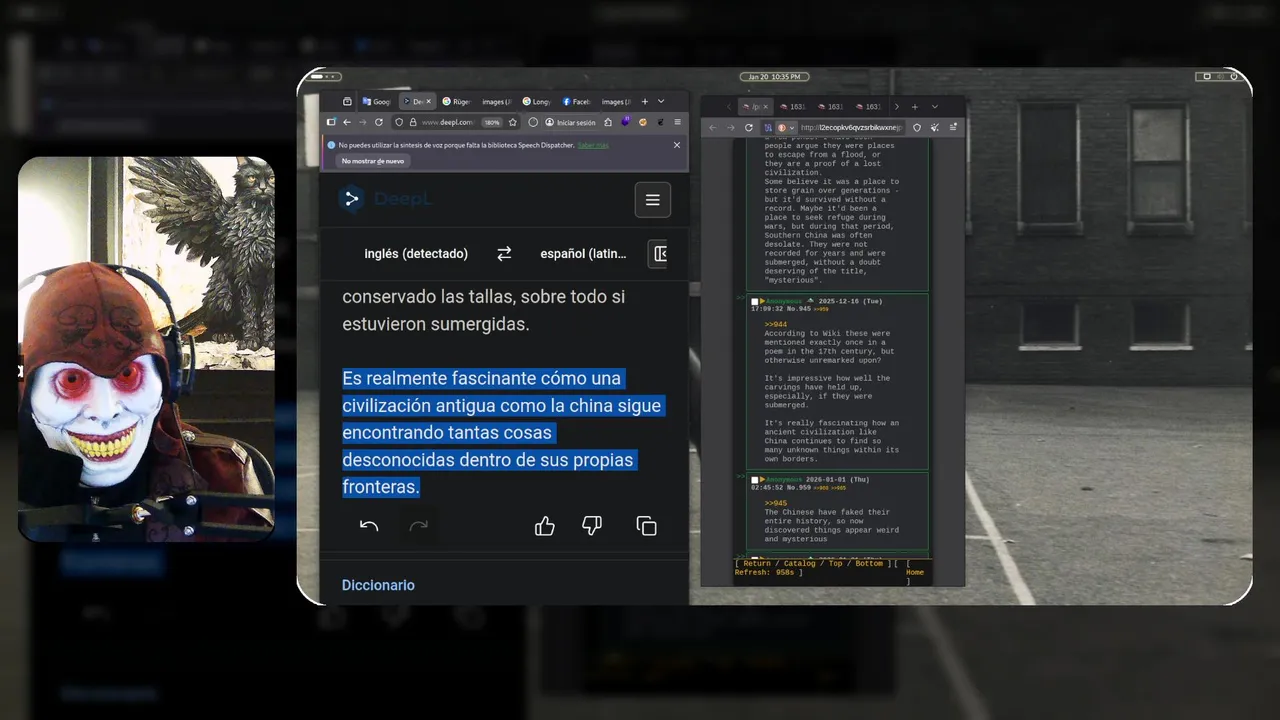
Task: Open Firefox application menu in DeepL window
Action: (x=677, y=122)
